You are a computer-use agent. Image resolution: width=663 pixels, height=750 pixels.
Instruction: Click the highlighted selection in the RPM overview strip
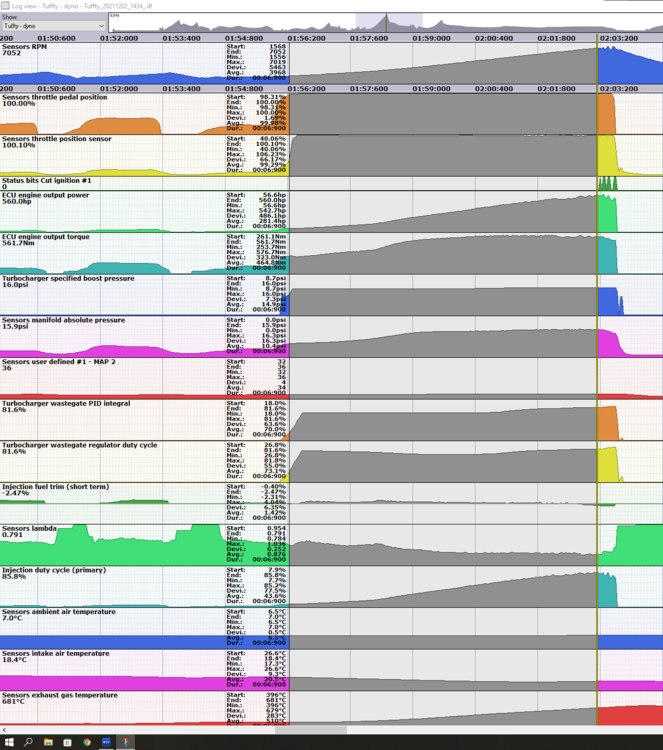(389, 22)
